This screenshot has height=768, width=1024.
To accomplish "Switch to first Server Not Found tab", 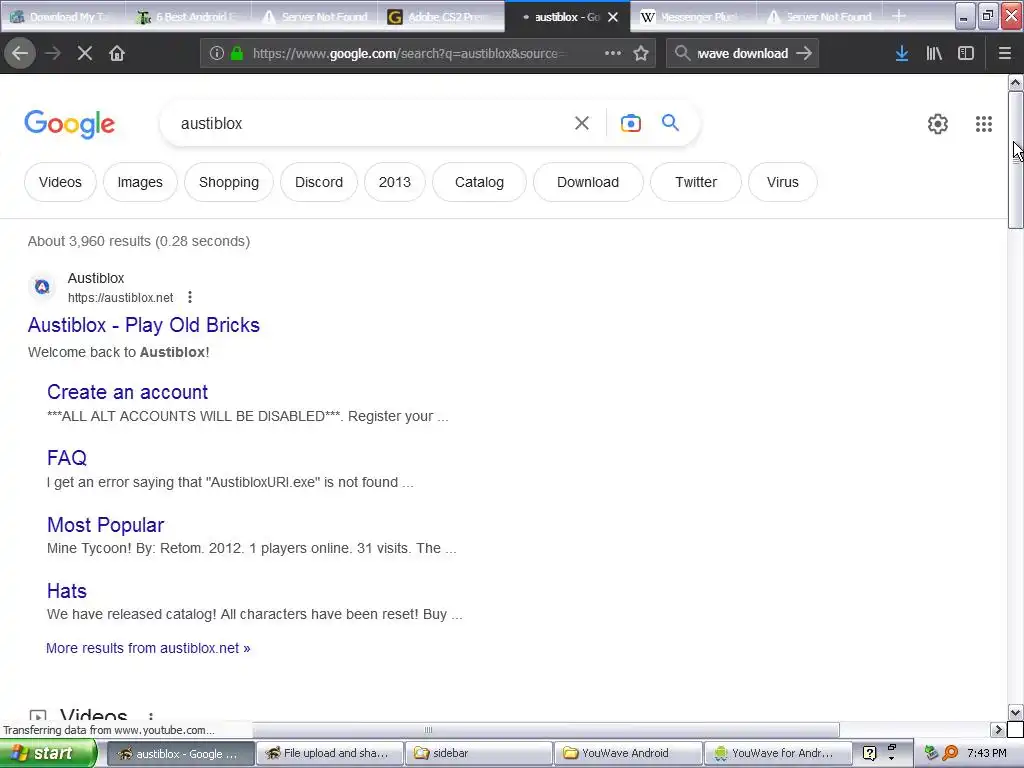I will (x=316, y=16).
